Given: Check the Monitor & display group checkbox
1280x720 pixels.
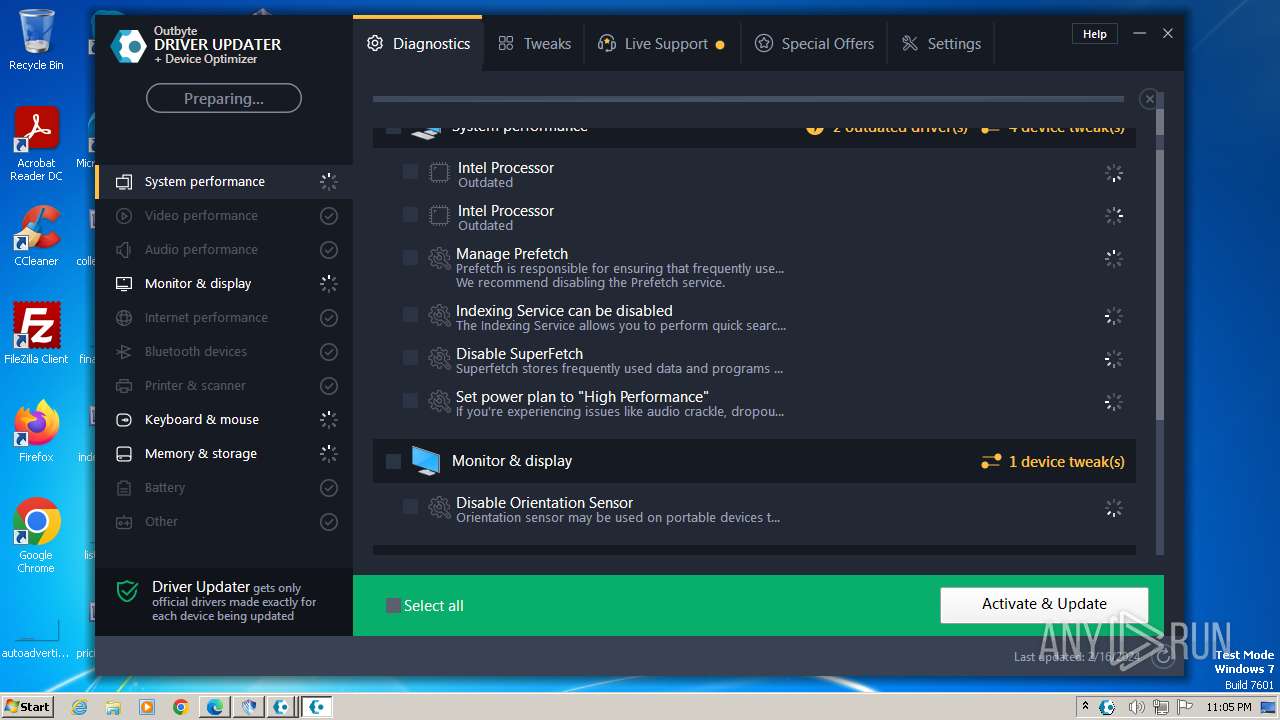Looking at the screenshot, I should tap(393, 461).
